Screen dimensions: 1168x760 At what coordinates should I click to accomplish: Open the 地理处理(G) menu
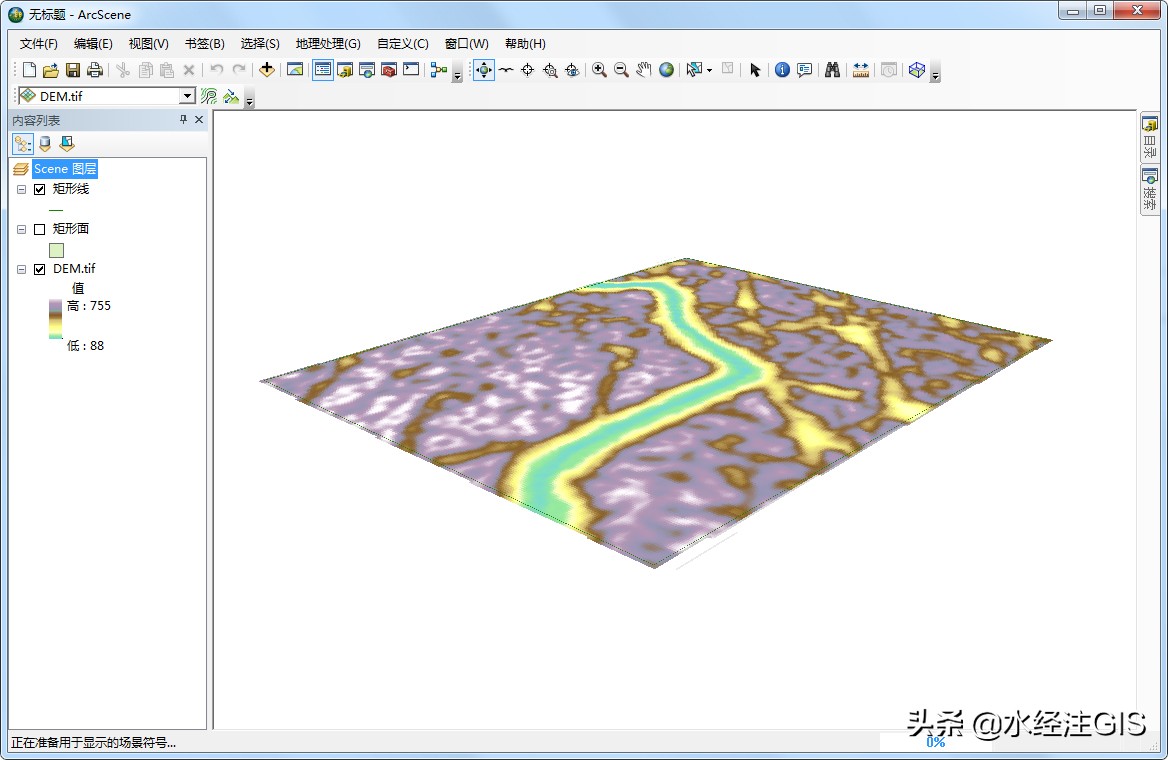tap(328, 43)
